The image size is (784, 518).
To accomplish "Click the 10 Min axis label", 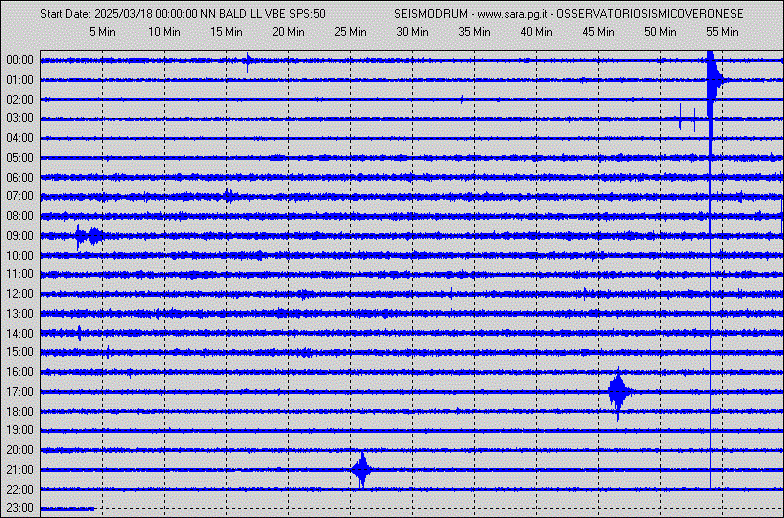I will click(164, 32).
